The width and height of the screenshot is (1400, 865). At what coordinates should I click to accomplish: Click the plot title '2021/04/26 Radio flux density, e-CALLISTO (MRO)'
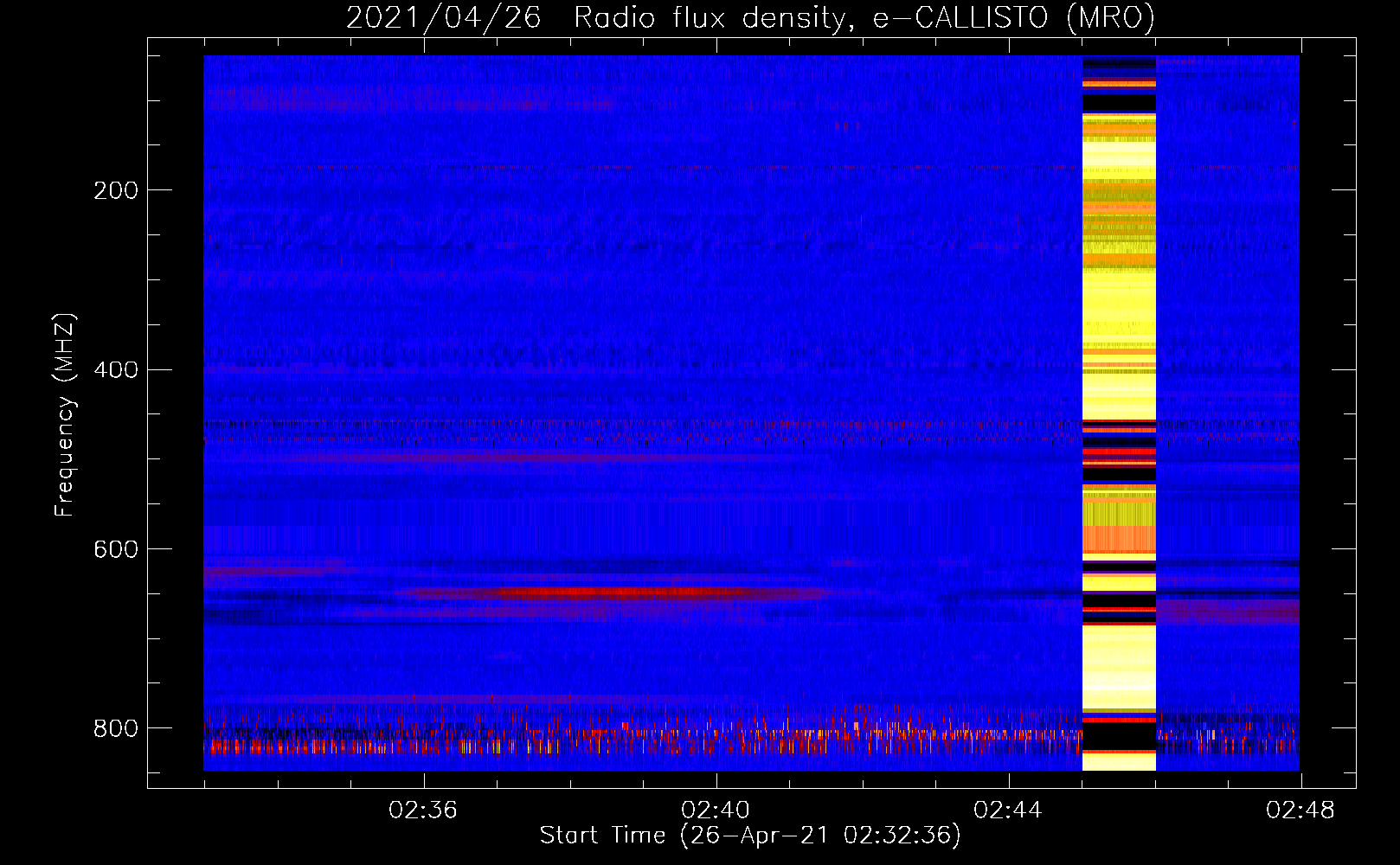750,17
